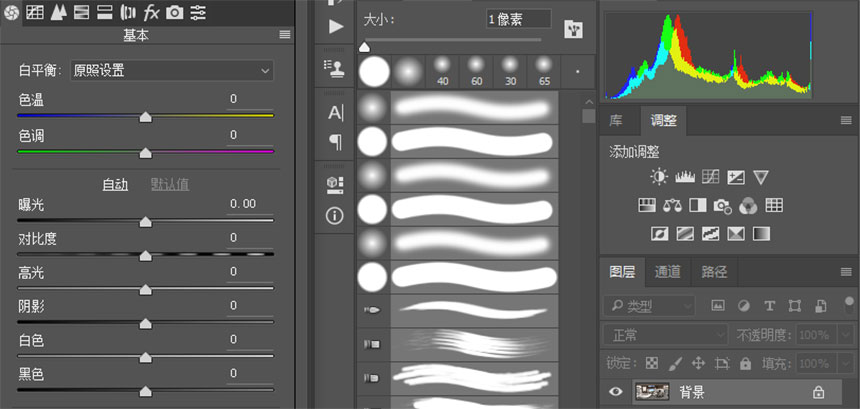Open the Effects (fx) panel
Image resolution: width=860 pixels, height=409 pixels.
click(151, 12)
